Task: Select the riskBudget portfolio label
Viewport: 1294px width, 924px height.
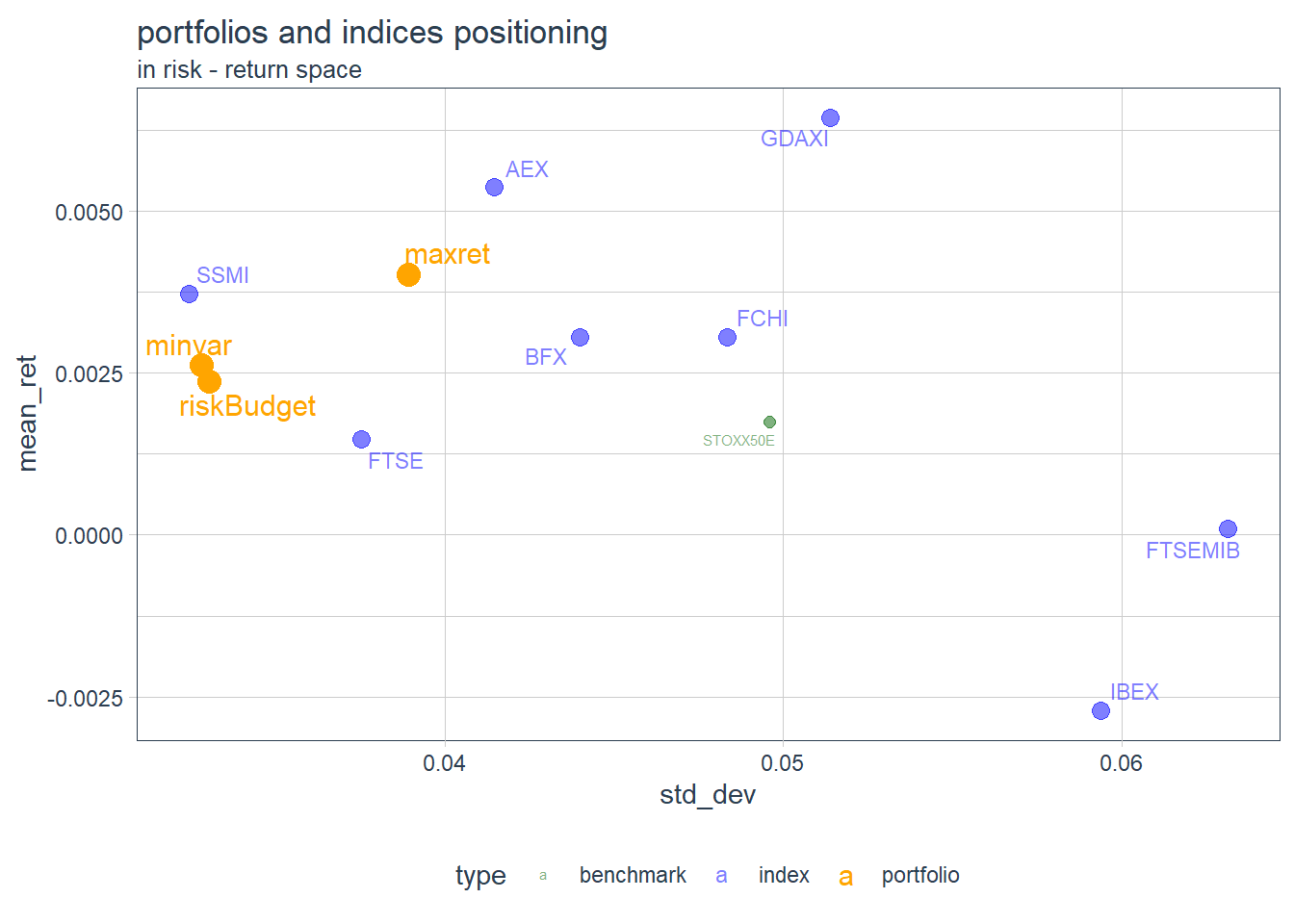Action: (247, 406)
